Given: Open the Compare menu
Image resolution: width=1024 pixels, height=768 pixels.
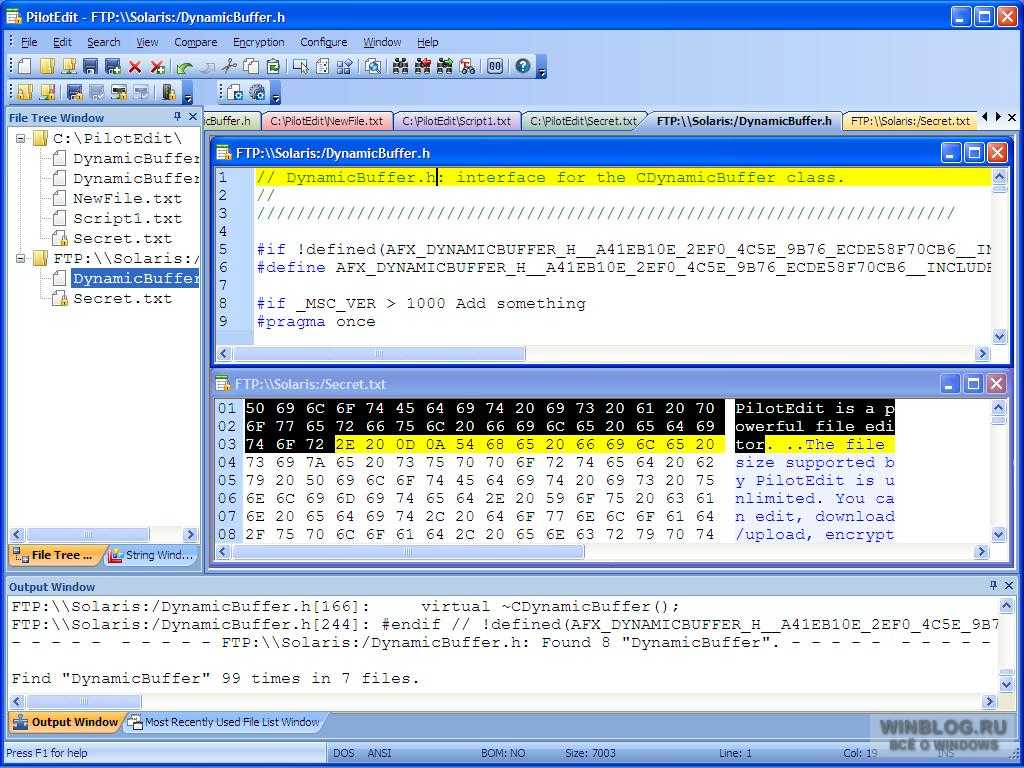Looking at the screenshot, I should coord(195,42).
